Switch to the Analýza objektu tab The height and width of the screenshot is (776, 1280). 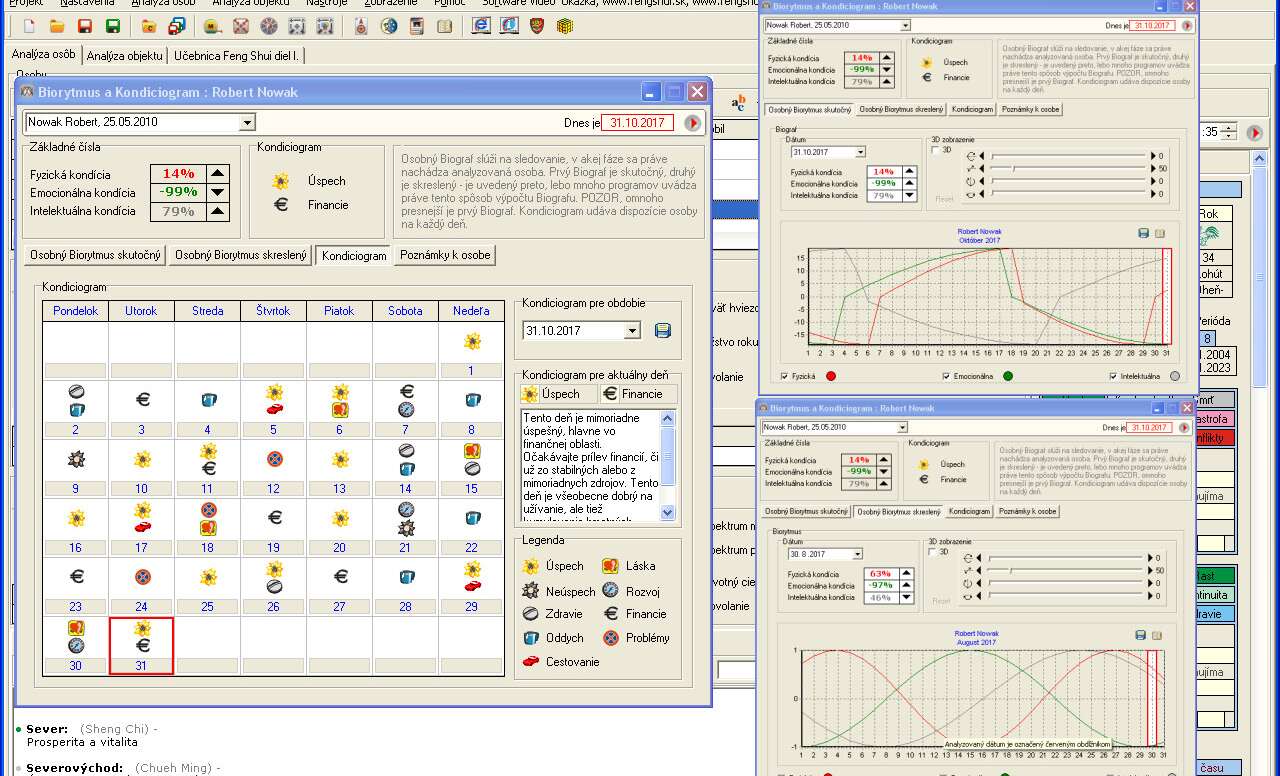click(x=124, y=56)
